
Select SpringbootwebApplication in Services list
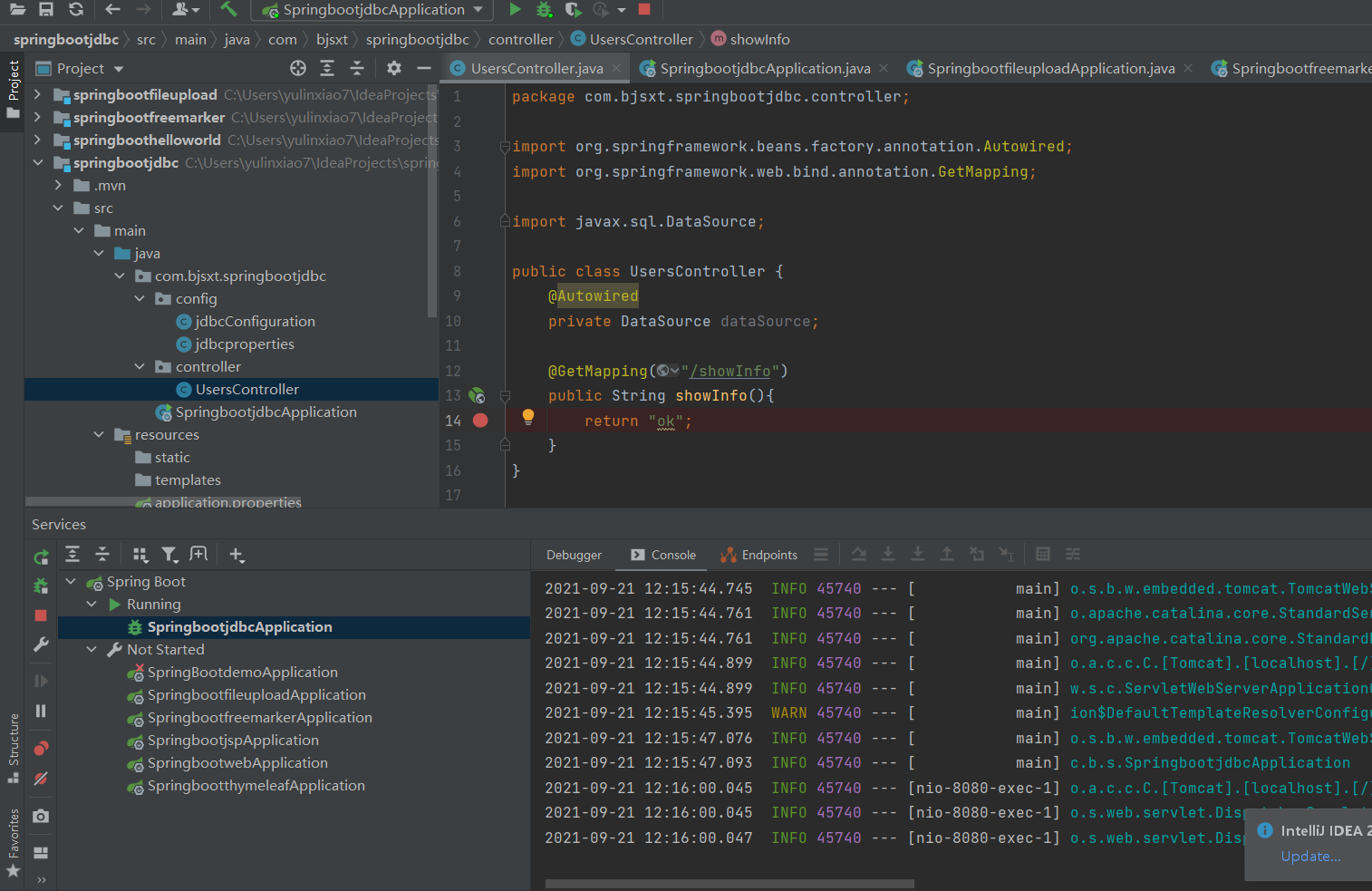point(237,762)
